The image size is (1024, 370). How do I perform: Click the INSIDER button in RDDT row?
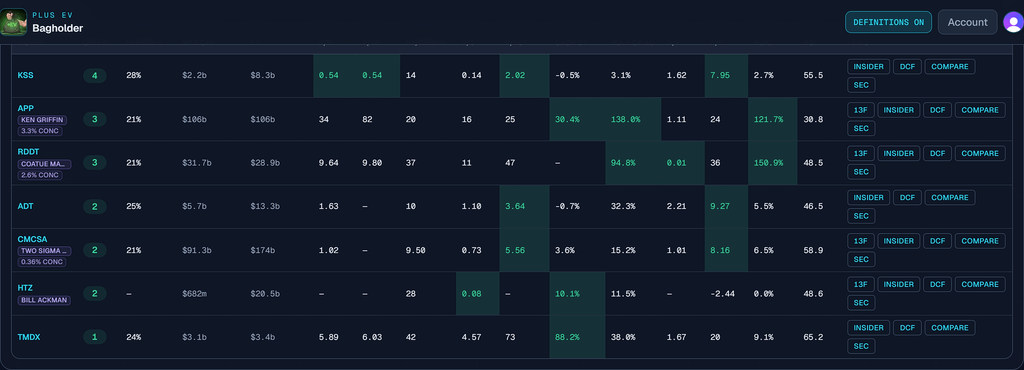click(898, 153)
